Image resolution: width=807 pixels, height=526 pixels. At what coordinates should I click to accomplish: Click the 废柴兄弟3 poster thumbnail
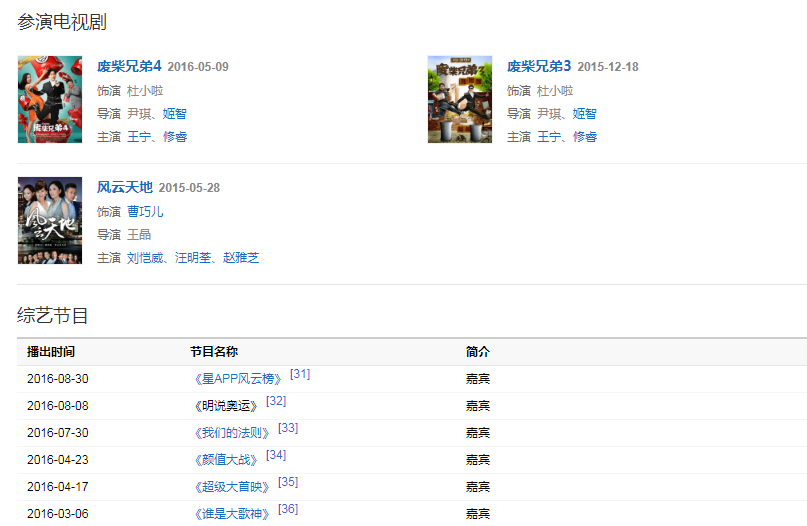tap(459, 99)
